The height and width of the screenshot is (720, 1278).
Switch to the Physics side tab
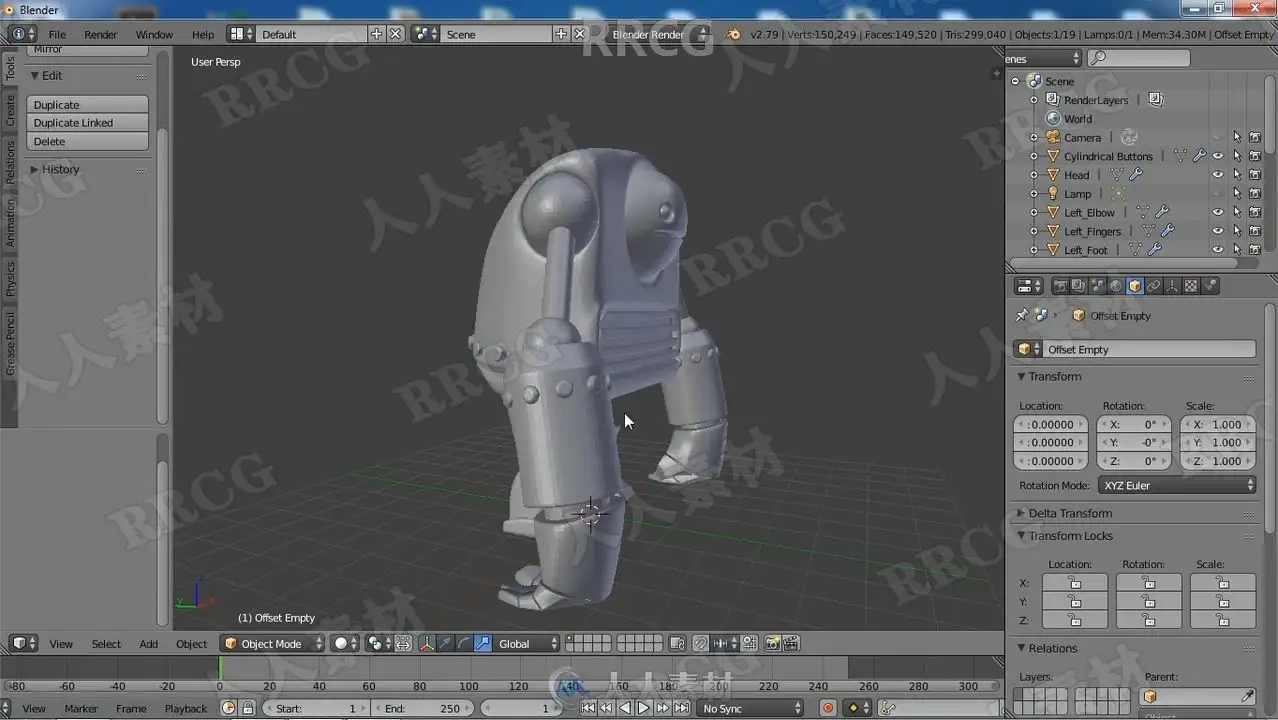coord(10,279)
